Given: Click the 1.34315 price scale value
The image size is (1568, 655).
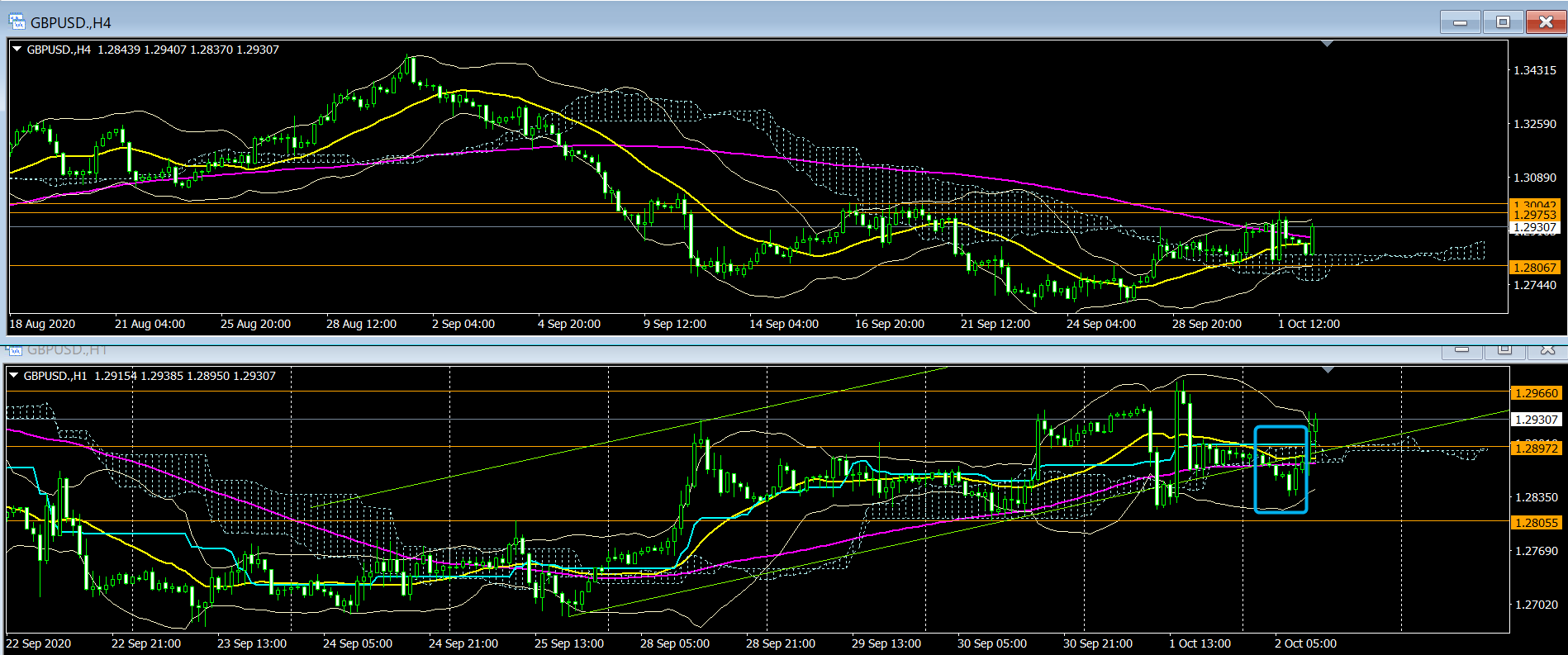Looking at the screenshot, I should click(x=1534, y=70).
